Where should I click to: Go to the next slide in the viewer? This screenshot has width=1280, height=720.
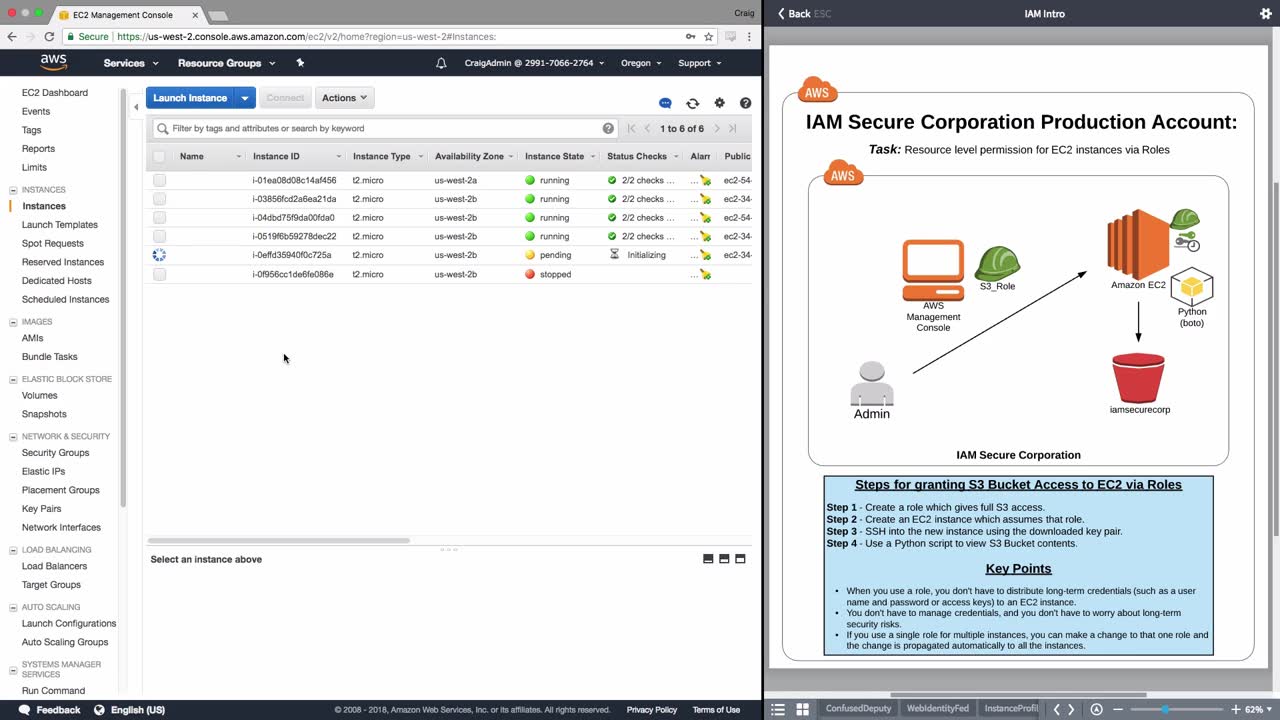point(1071,709)
